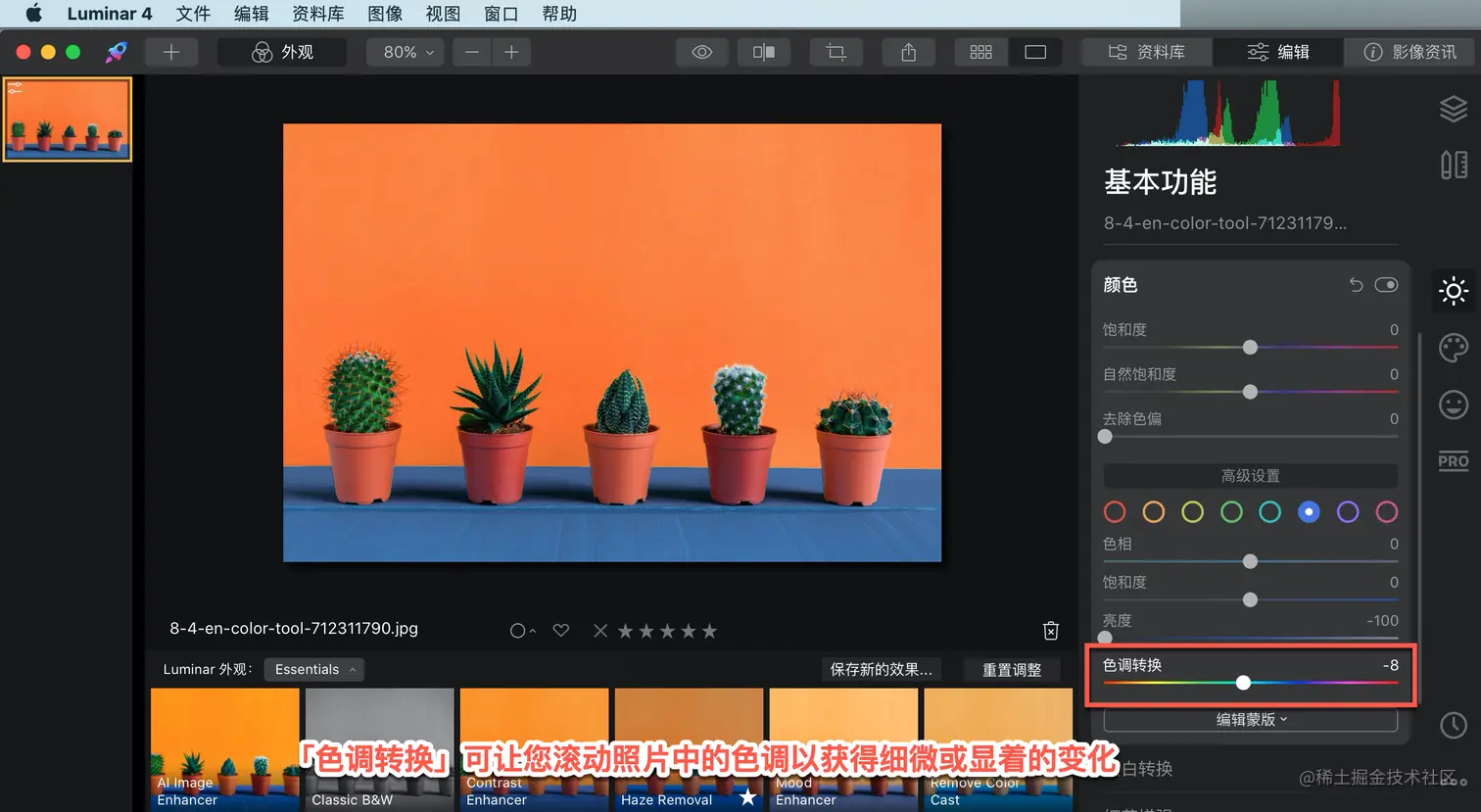Apply the Contrast Enhancer look
Screen dimensions: 1481x812
[x=535, y=749]
